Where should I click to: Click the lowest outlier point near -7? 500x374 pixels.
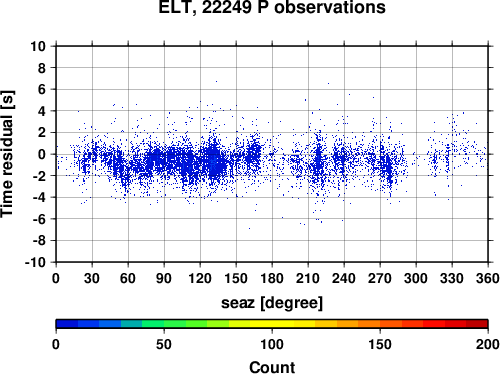point(249,228)
